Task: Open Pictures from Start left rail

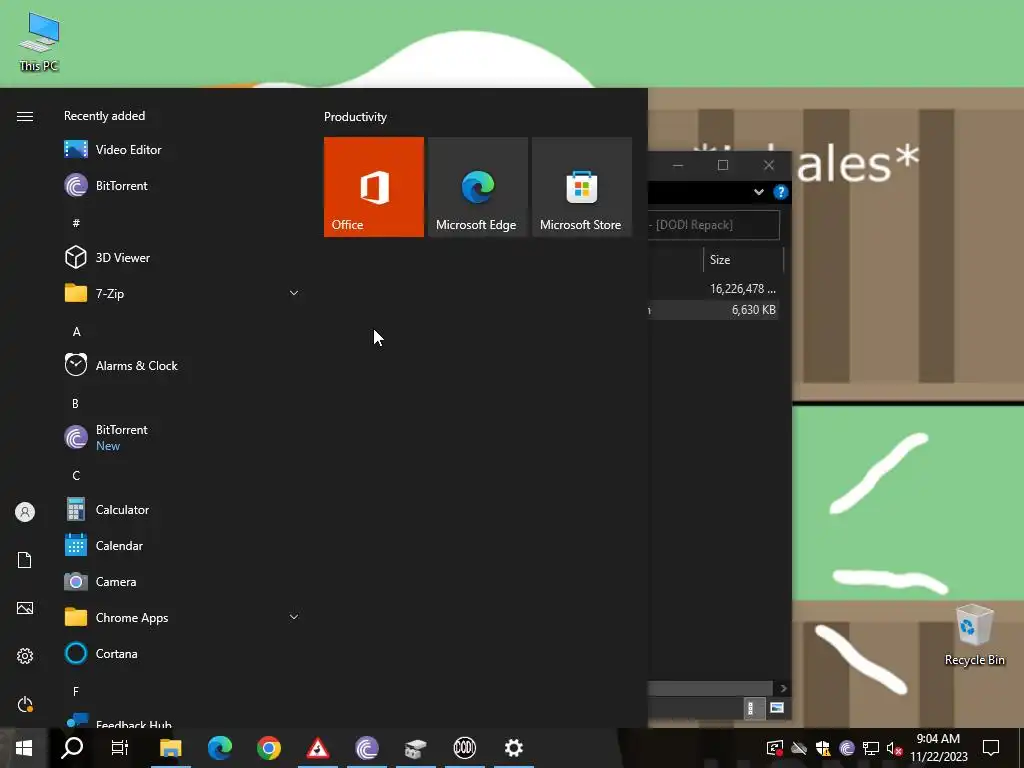Action: pyautogui.click(x=25, y=608)
